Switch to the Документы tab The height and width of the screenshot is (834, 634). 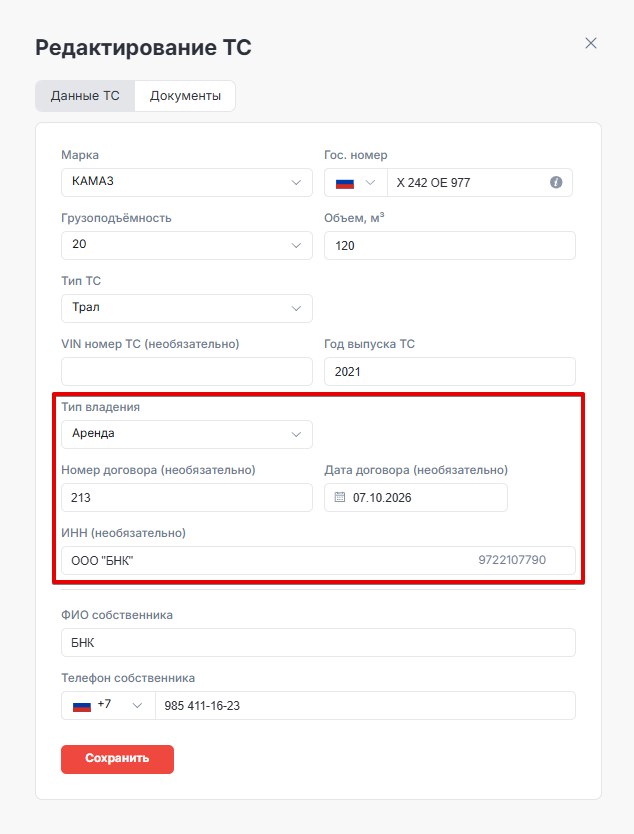click(185, 96)
